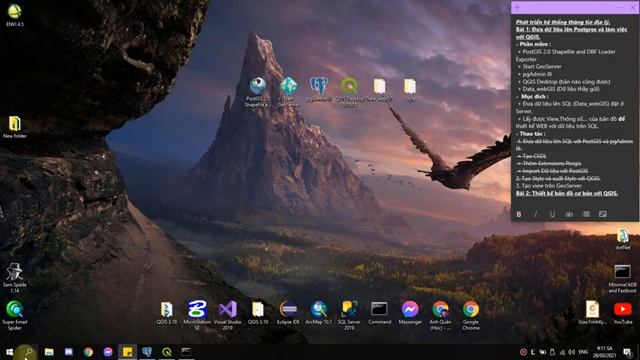The width and height of the screenshot is (640, 360).
Task: Add image to the sticky note
Action: (603, 214)
